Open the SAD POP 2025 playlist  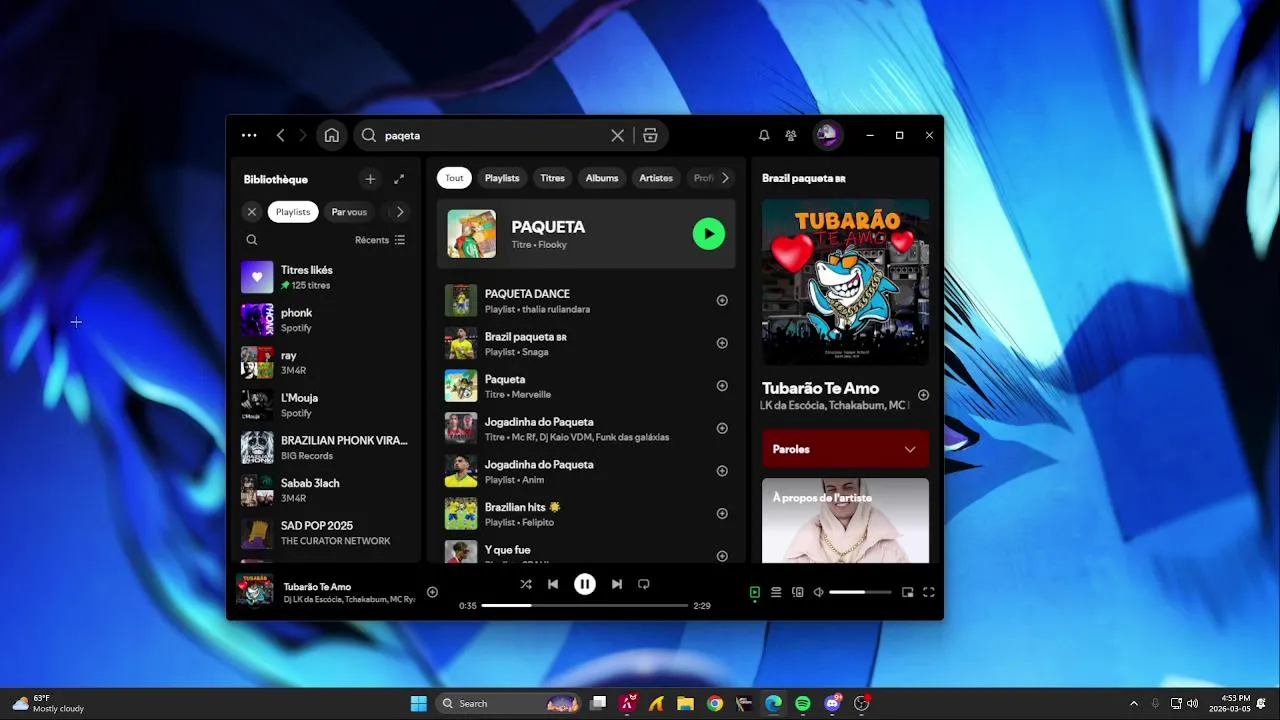tap(325, 533)
